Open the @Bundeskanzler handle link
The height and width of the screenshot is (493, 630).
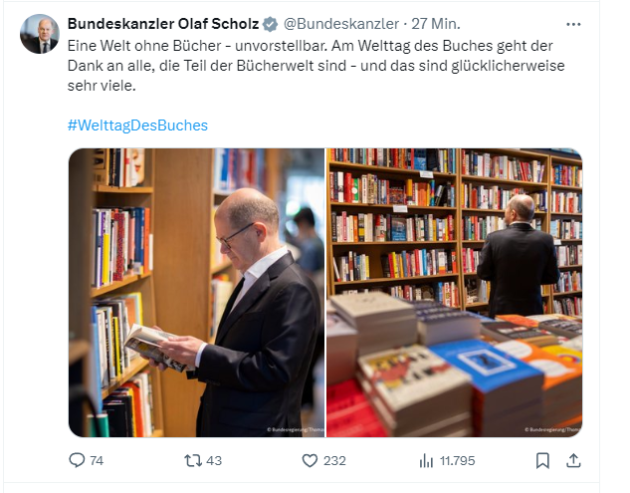341,24
